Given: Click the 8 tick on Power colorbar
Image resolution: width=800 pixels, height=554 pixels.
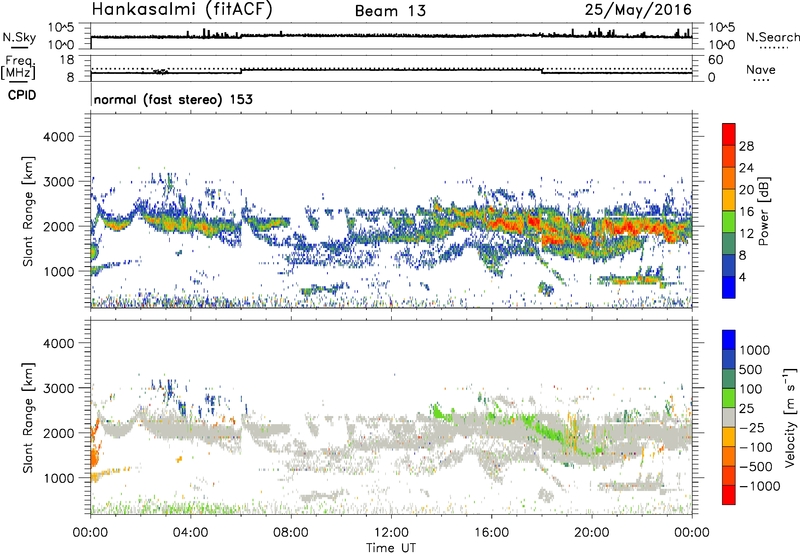Looking at the screenshot, I should pos(742,256).
